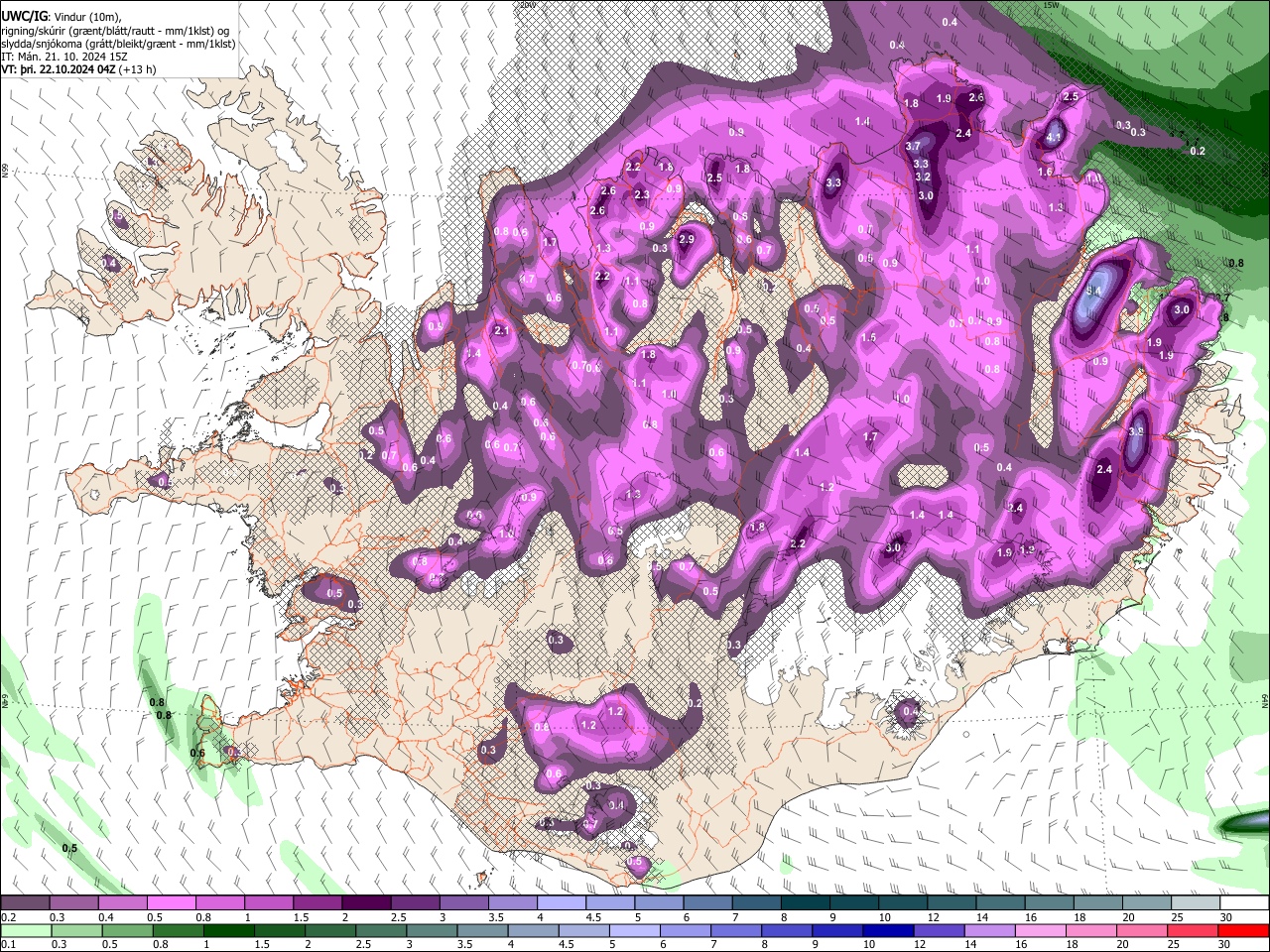Click snow scale legend label '0.2'
This screenshot has width=1270, height=952.
tap(9, 918)
